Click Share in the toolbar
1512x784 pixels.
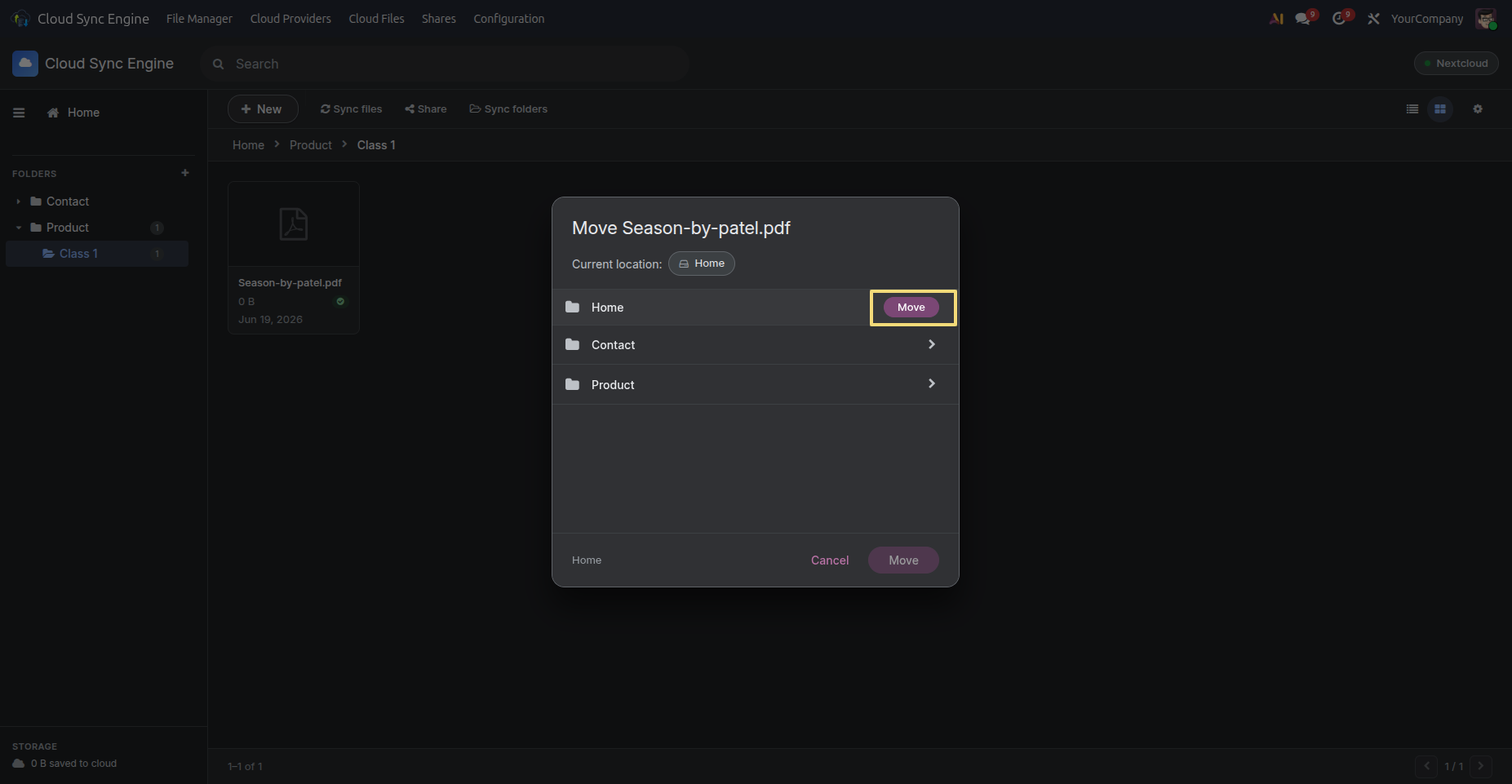(426, 109)
